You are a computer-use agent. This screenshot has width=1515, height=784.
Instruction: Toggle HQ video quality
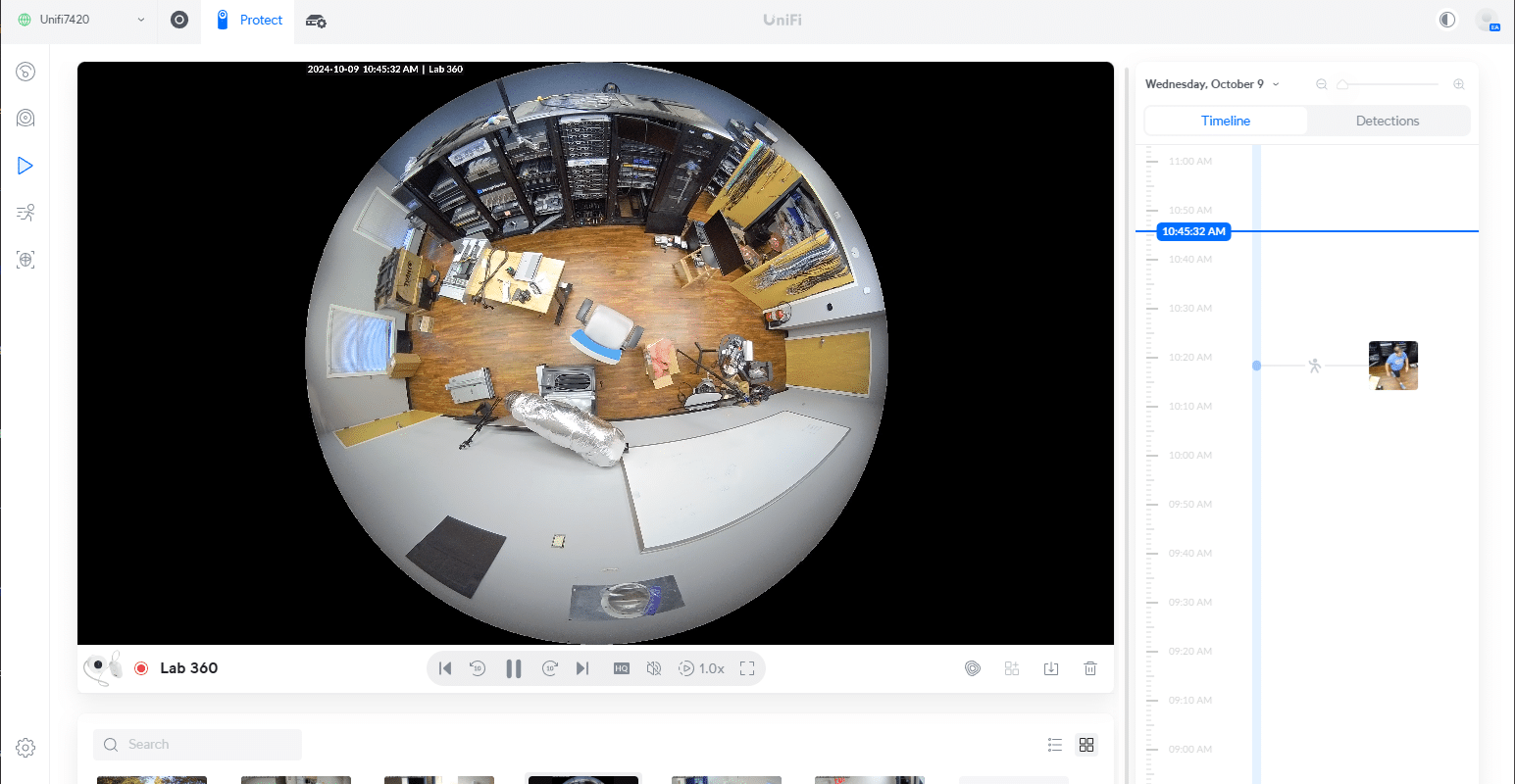[x=622, y=668]
